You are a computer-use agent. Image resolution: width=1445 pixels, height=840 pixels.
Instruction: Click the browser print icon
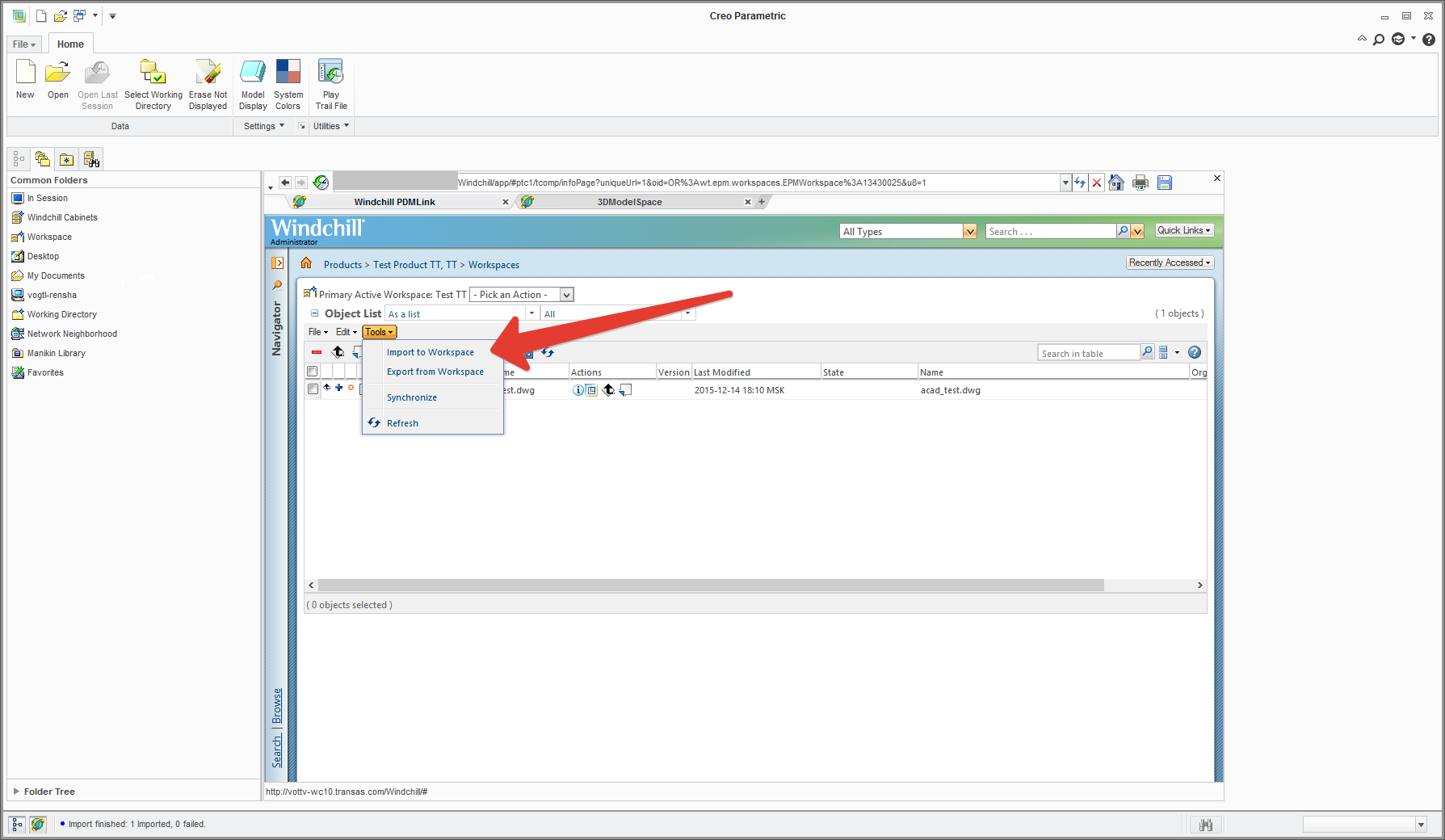pyautogui.click(x=1140, y=183)
